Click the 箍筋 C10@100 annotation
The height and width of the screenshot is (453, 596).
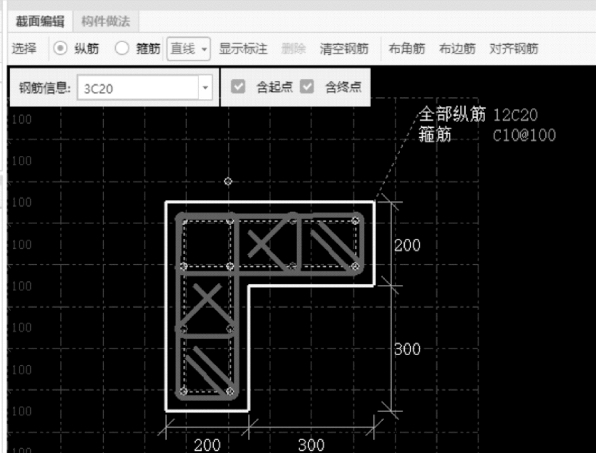tap(487, 135)
